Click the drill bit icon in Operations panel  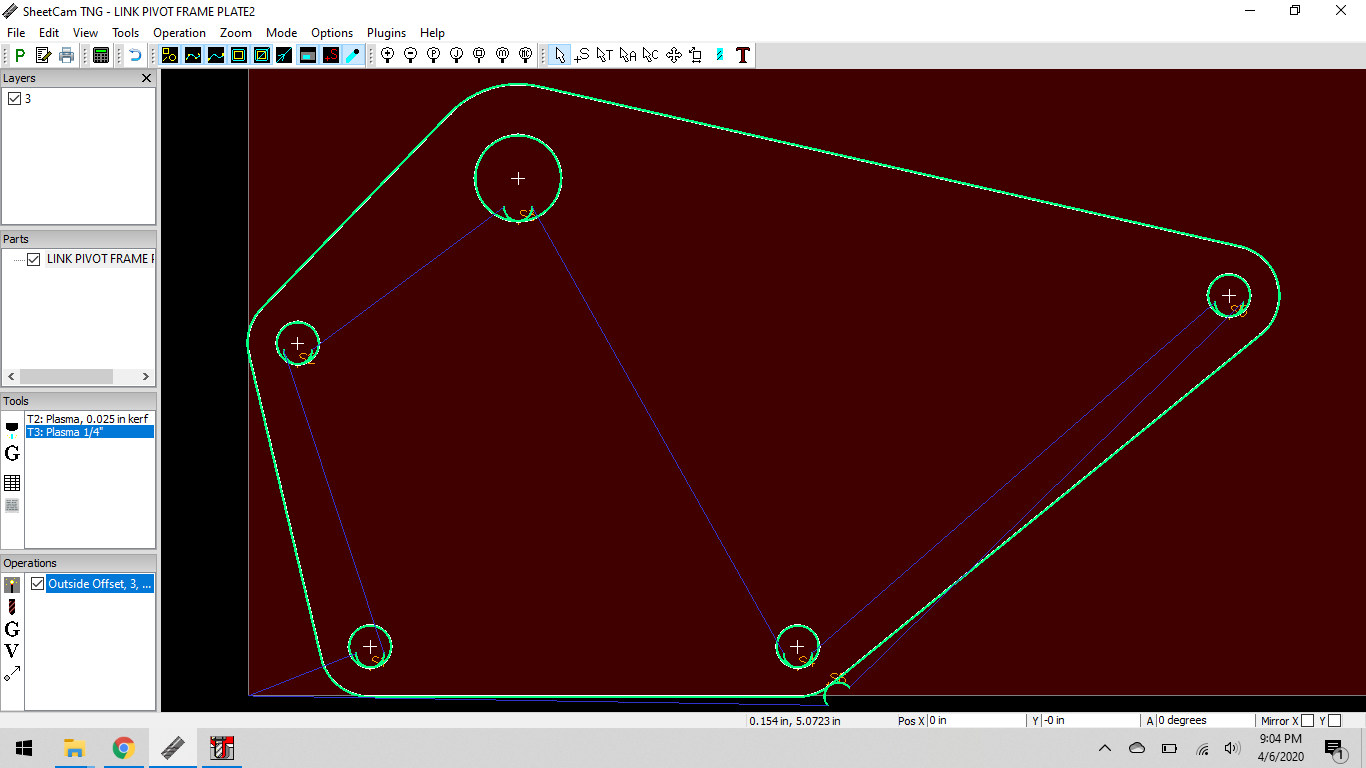(x=12, y=606)
